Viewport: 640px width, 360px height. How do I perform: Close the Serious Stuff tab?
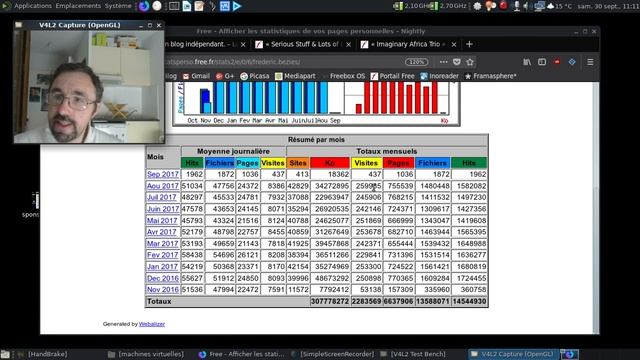(348, 44)
